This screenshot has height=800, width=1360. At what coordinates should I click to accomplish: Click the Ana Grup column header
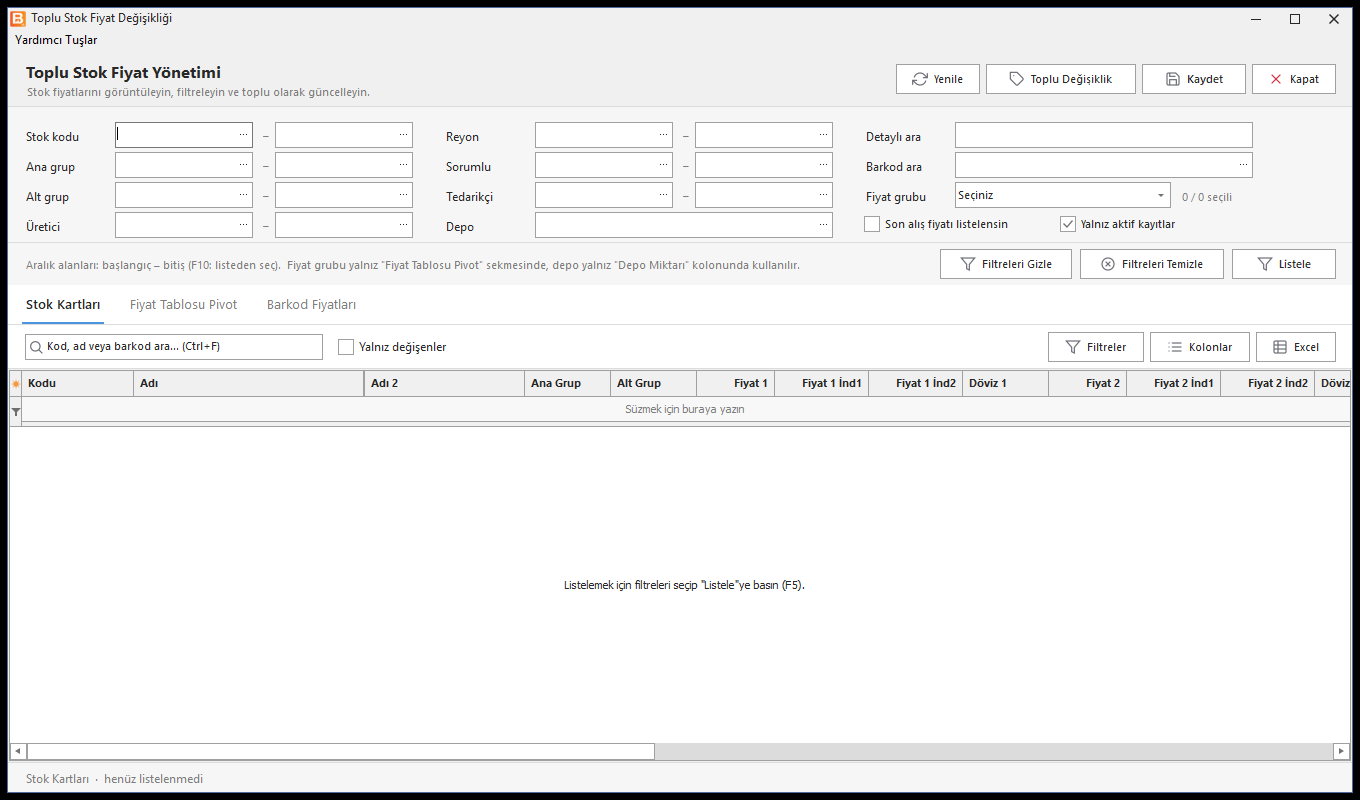(x=567, y=383)
